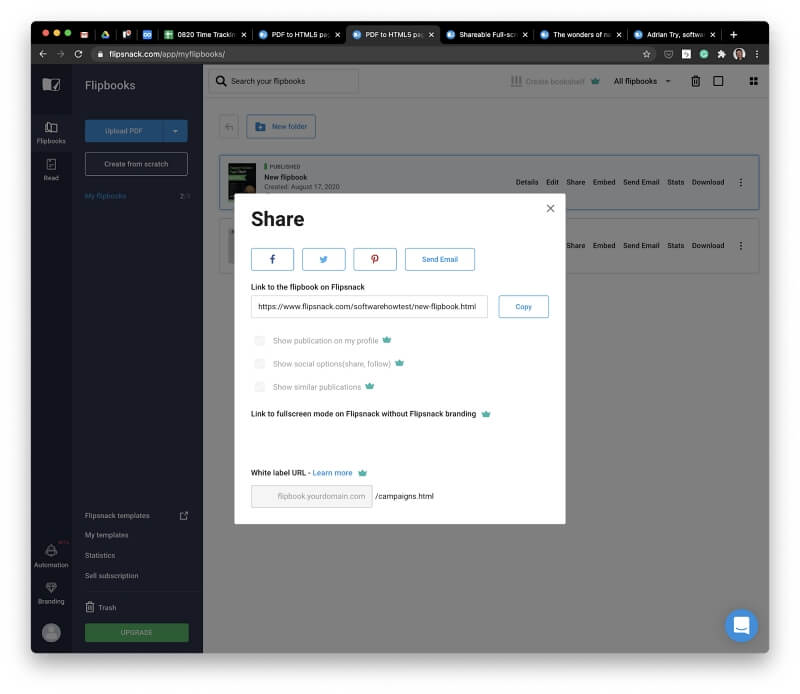Open the Trash folder
800x694 pixels.
pos(101,608)
